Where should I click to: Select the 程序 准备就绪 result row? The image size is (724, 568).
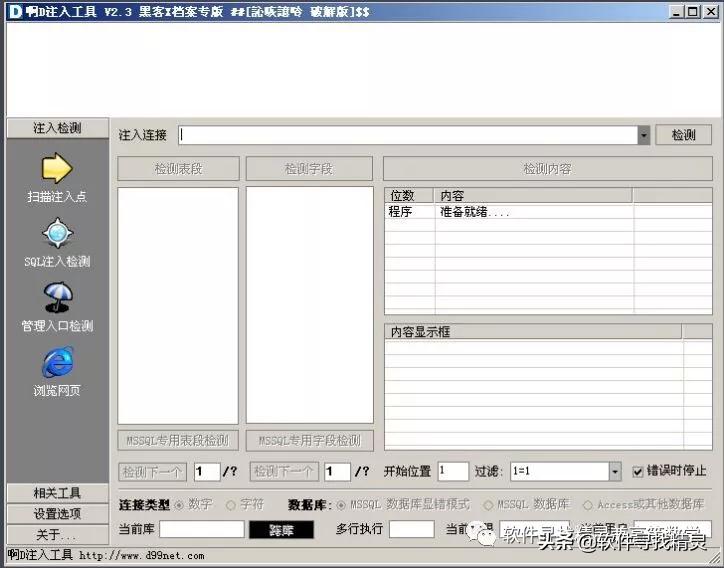click(548, 211)
